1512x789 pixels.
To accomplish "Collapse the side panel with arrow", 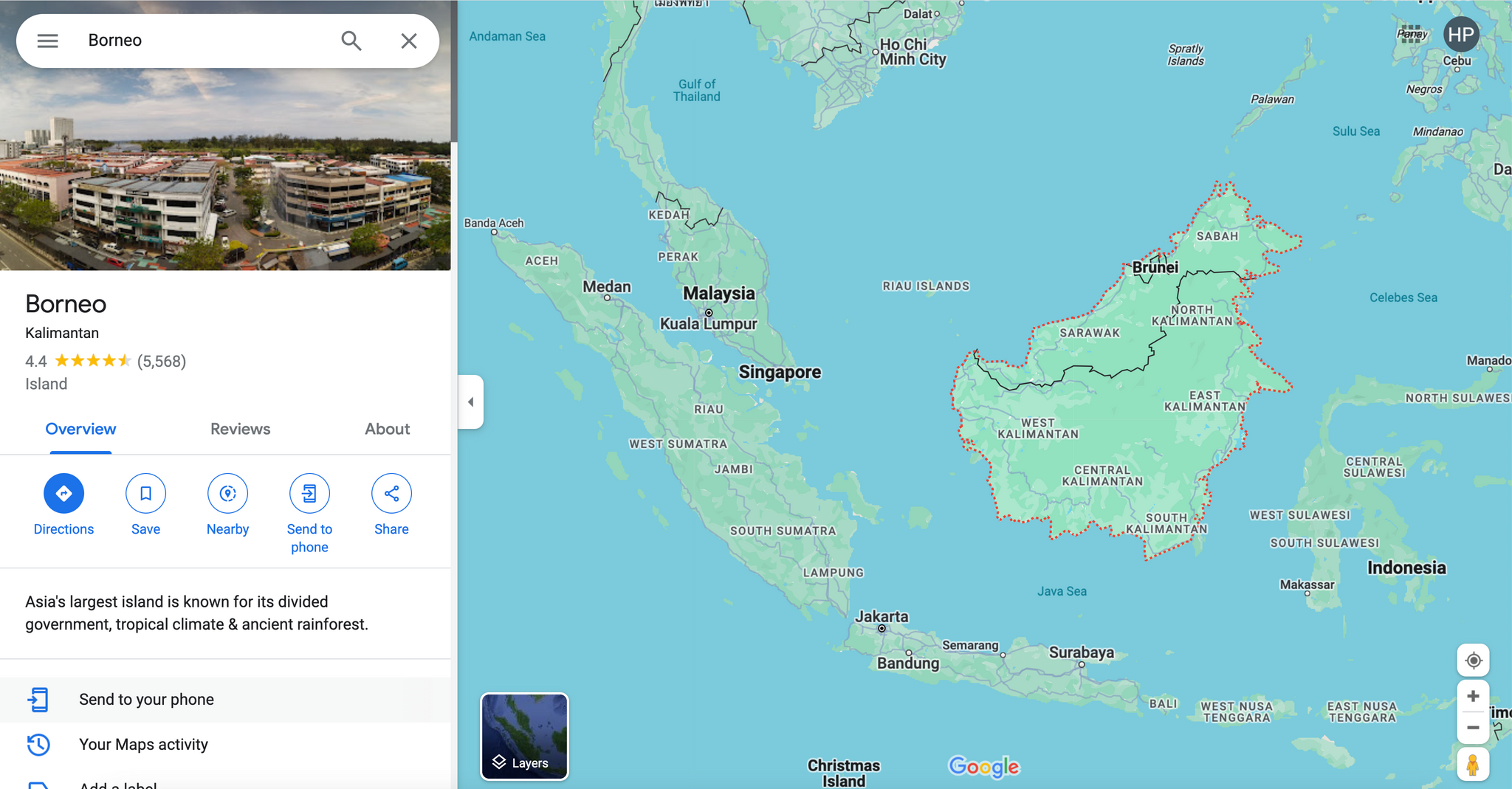I will point(471,402).
